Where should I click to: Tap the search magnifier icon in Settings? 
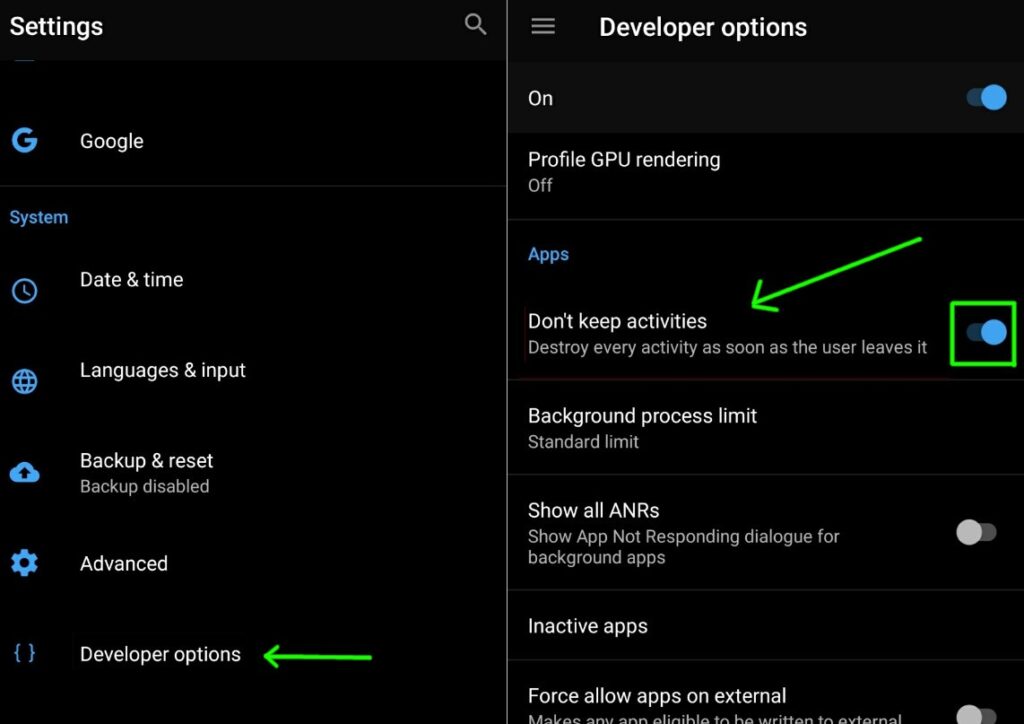click(x=475, y=25)
